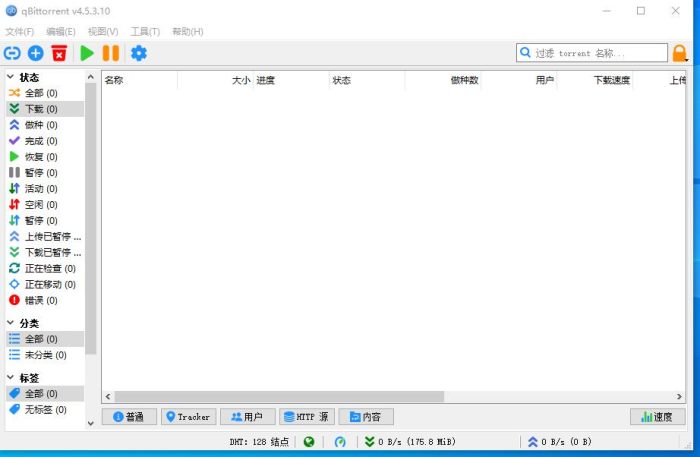The width and height of the screenshot is (700, 457).
Task: Select the 错误 (0) filter
Action: [45, 300]
